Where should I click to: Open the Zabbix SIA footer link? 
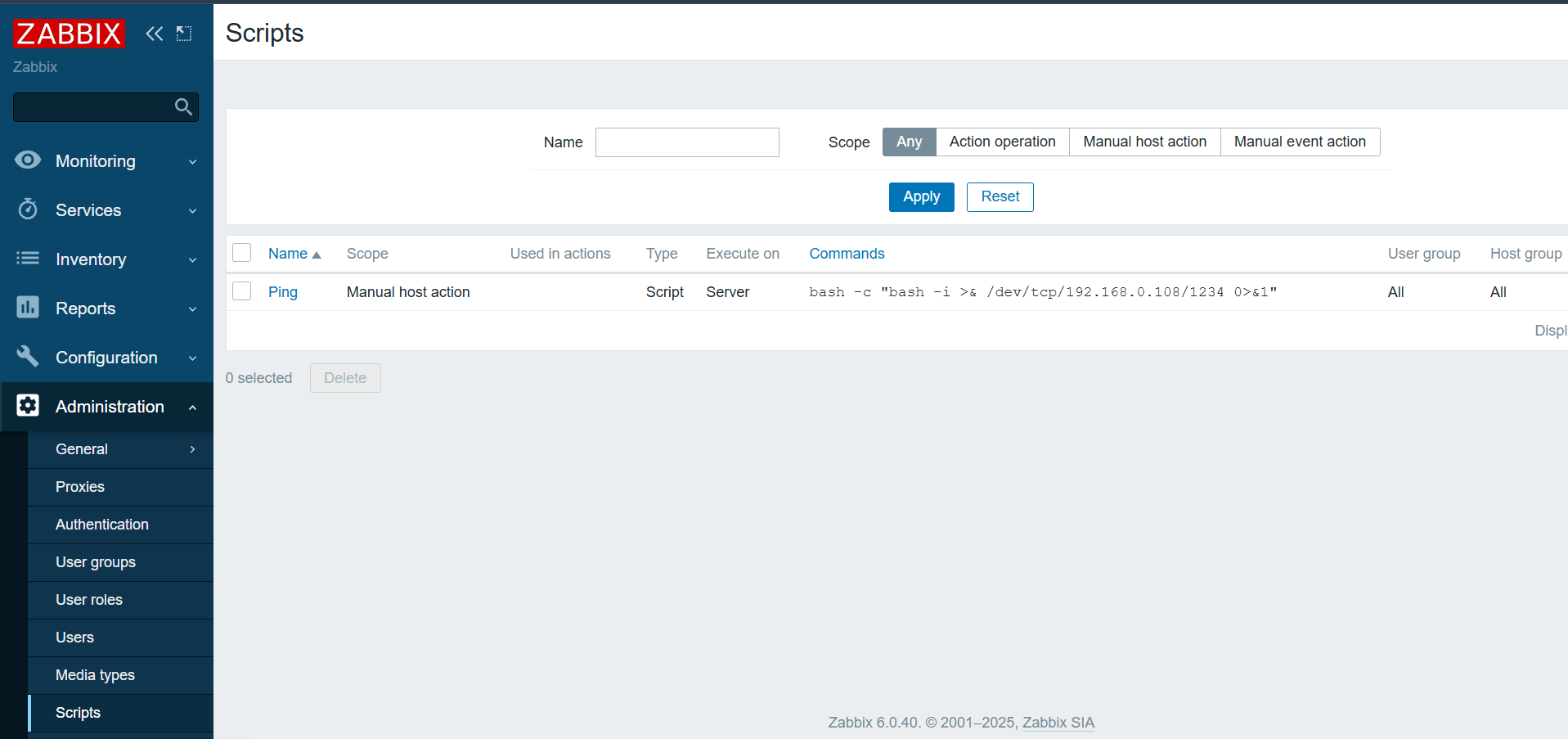tap(1058, 723)
